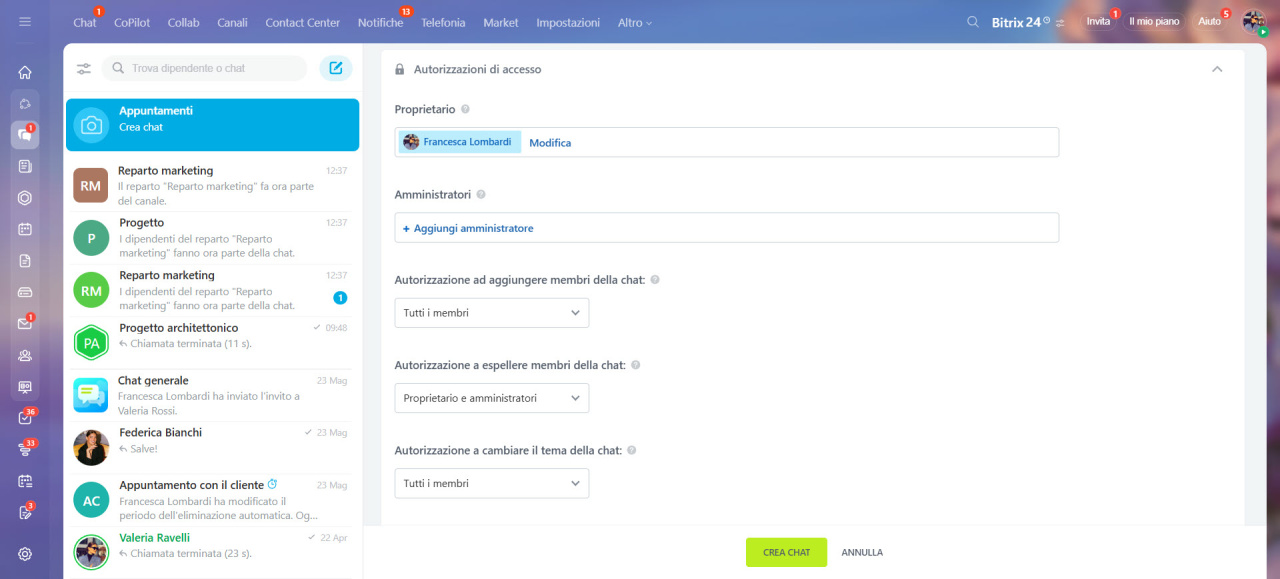Screen dimensions: 1280x579
Task: Click the Modifica link for owner
Action: (550, 143)
